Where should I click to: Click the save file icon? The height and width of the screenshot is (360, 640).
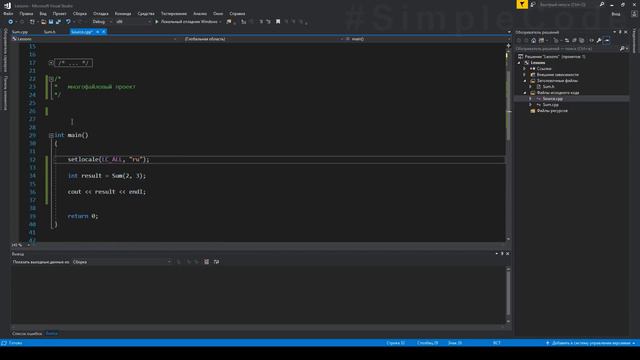(51, 22)
